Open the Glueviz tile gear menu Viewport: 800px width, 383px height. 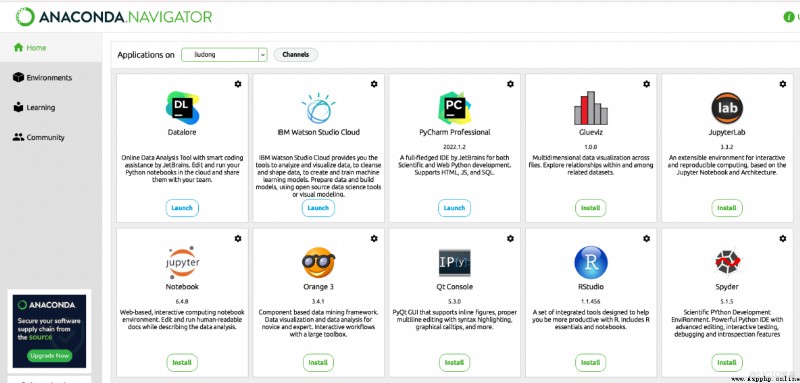pos(646,84)
